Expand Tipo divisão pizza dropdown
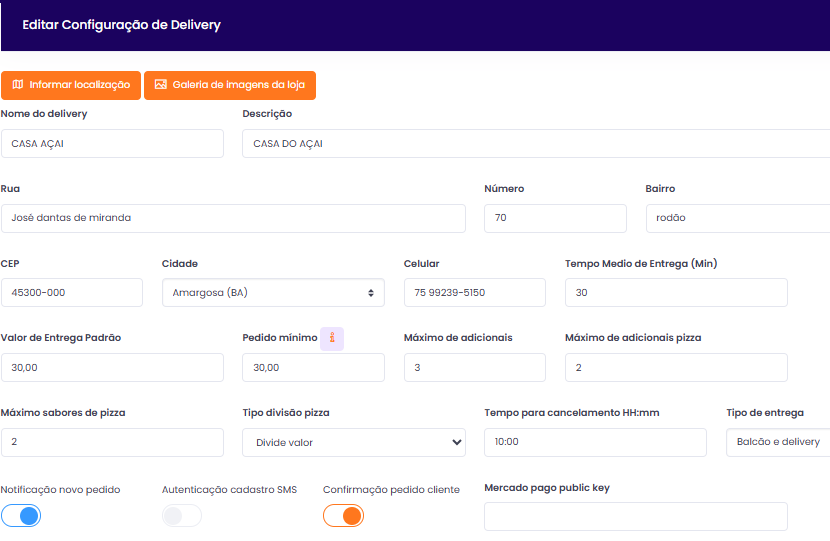830x541 pixels. 353,442
